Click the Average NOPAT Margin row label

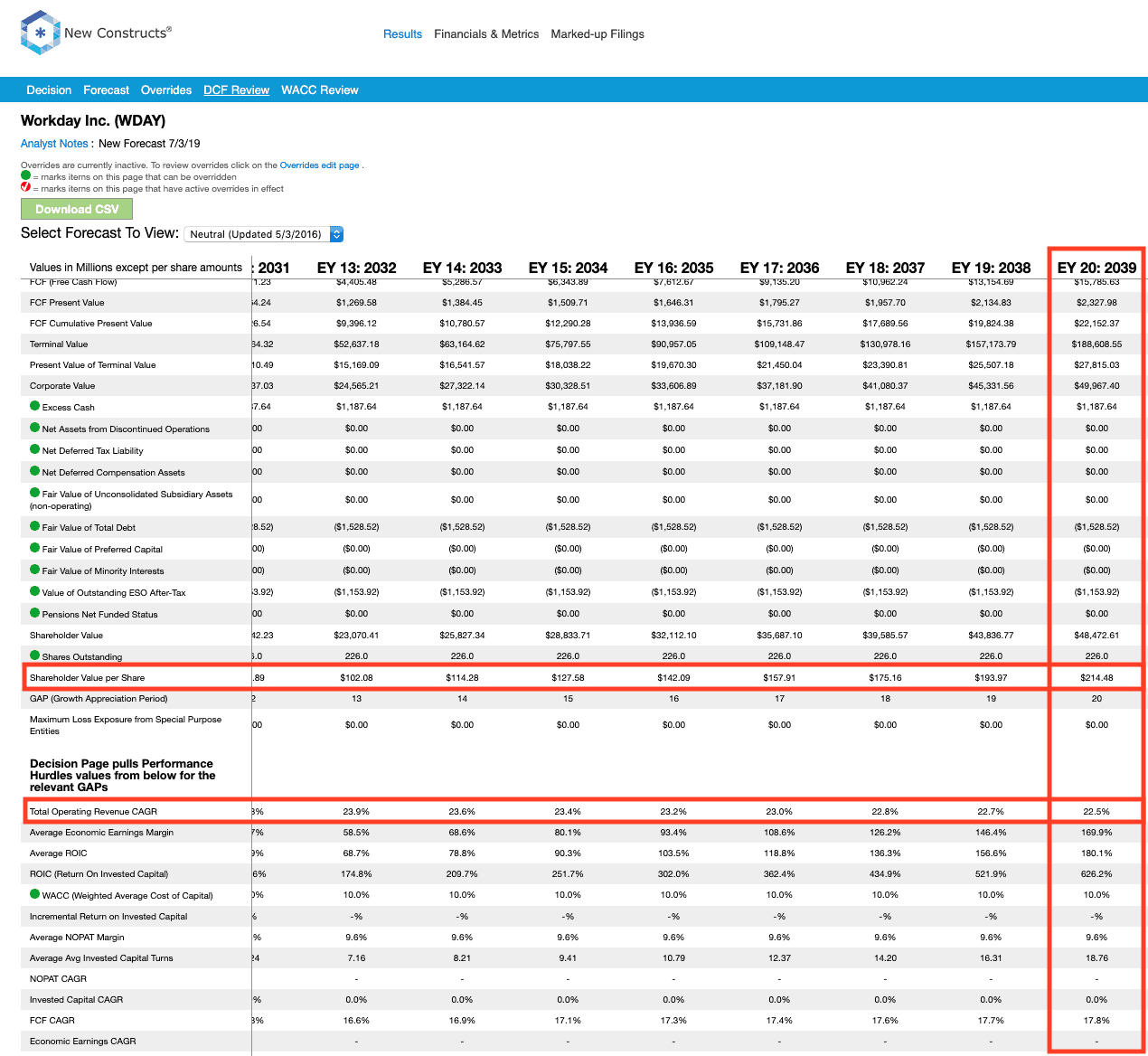point(77,937)
